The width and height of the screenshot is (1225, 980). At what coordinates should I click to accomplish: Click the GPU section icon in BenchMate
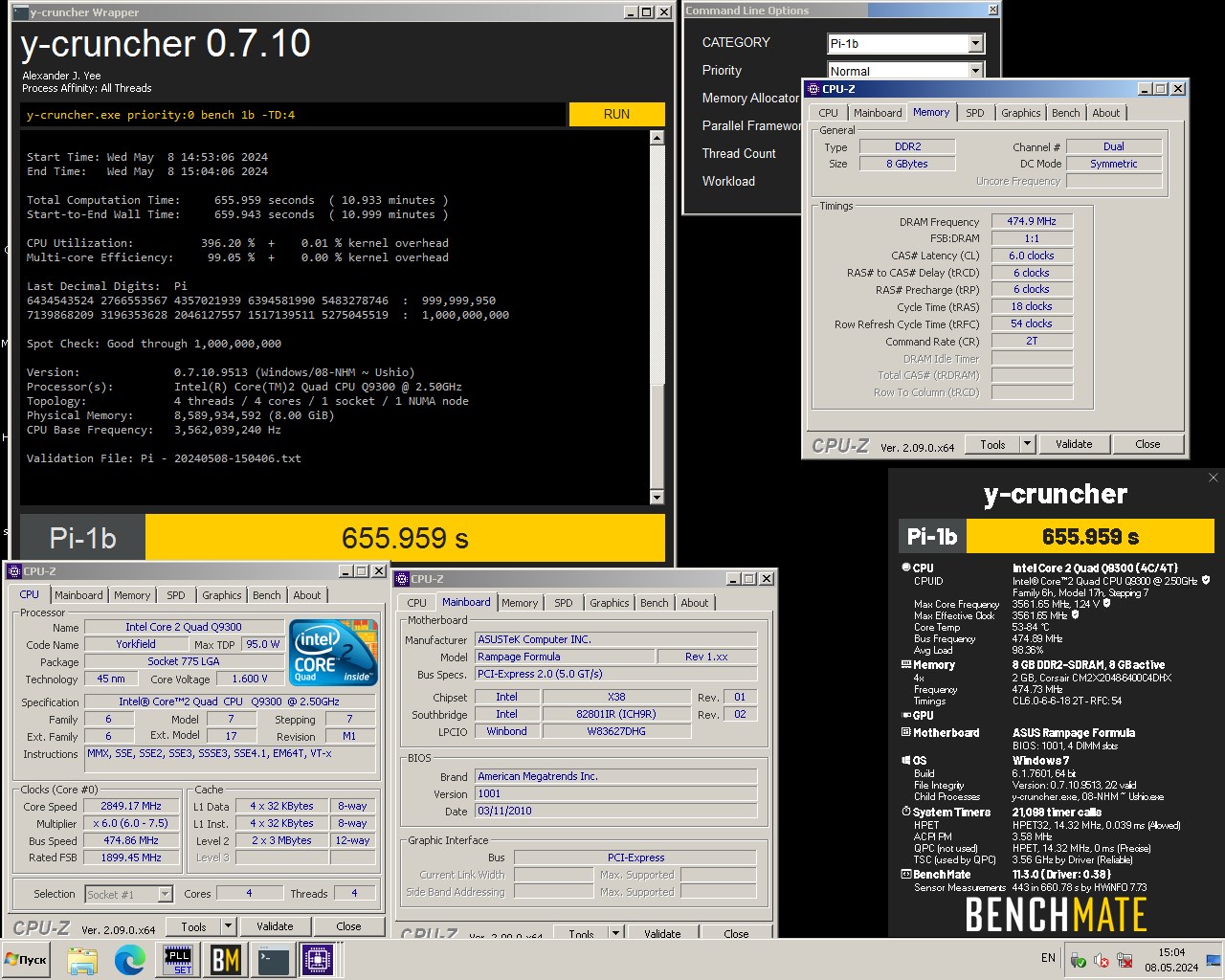905,715
